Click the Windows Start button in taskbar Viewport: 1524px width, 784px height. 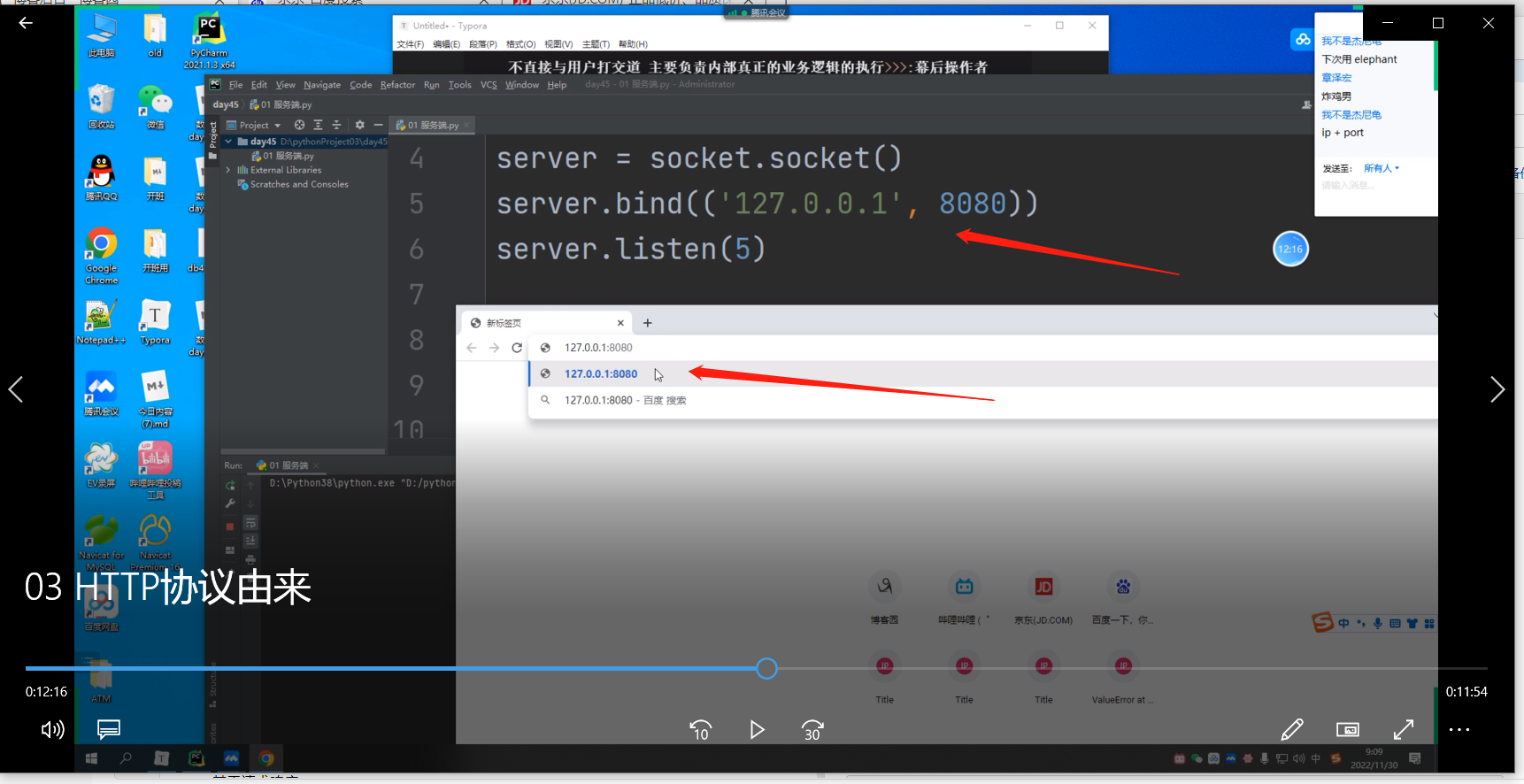[90, 758]
